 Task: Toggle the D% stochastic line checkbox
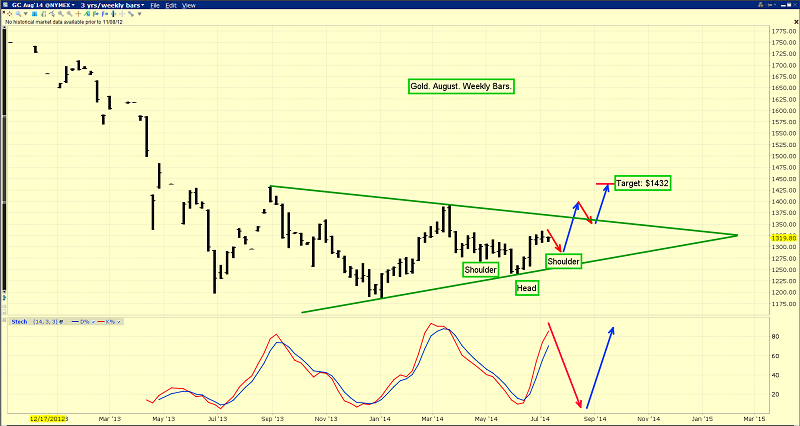point(93,322)
